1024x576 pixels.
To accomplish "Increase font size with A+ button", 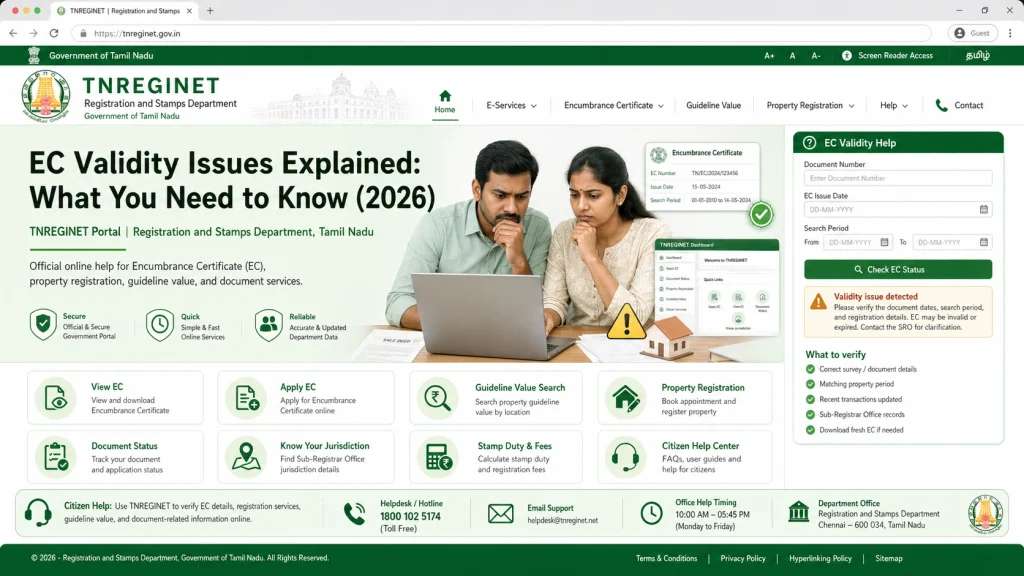I will click(x=769, y=56).
